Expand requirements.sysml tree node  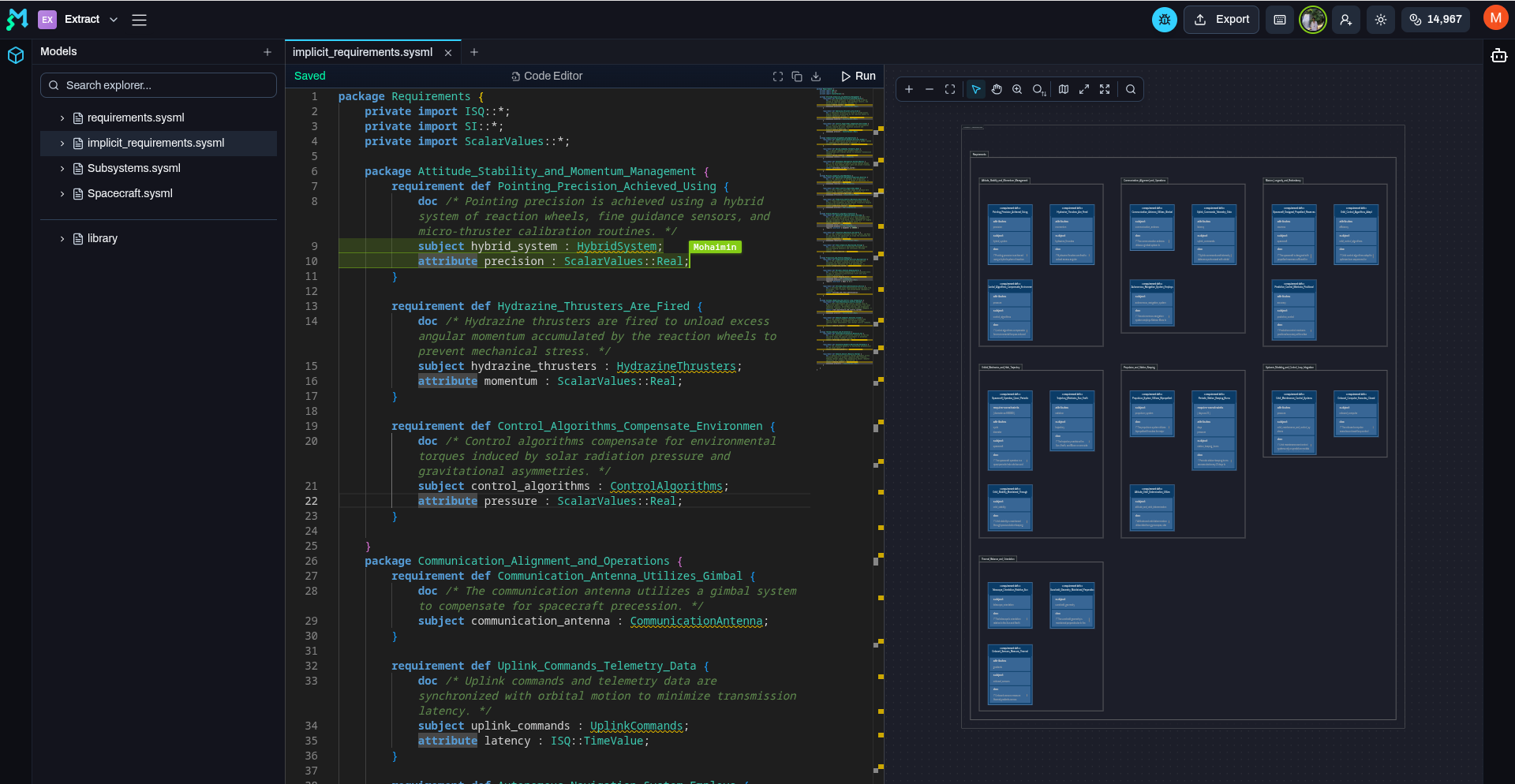(62, 118)
